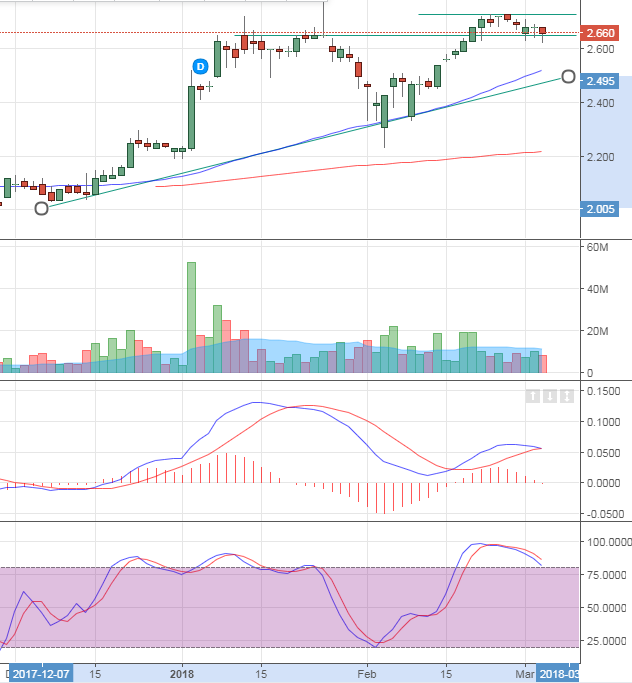Click the 2.660 current price label
Screen dimensions: 632x683
pyautogui.click(x=600, y=33)
